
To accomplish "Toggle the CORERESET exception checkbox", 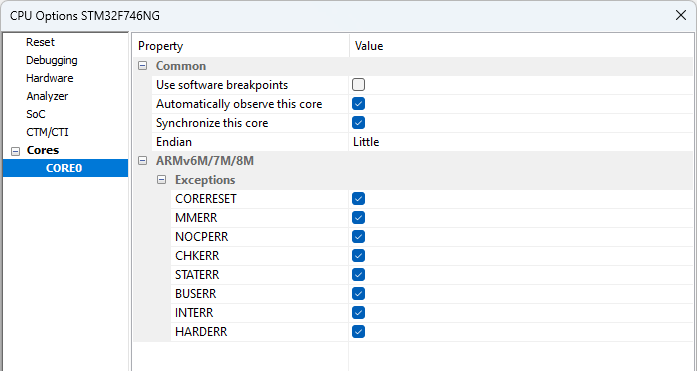I will coord(358,199).
